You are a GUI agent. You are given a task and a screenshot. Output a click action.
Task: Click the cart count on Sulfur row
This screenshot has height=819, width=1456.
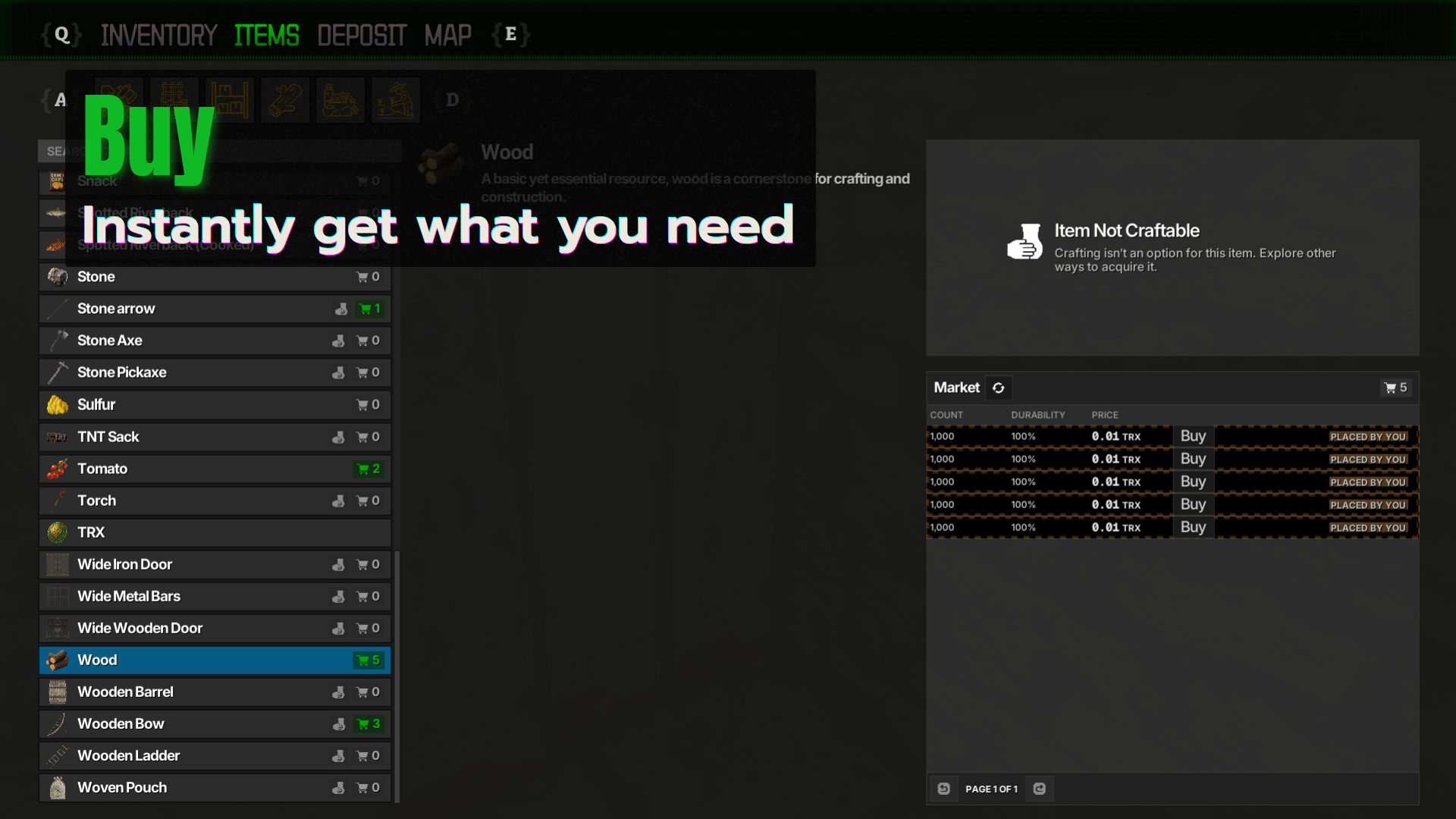369,405
